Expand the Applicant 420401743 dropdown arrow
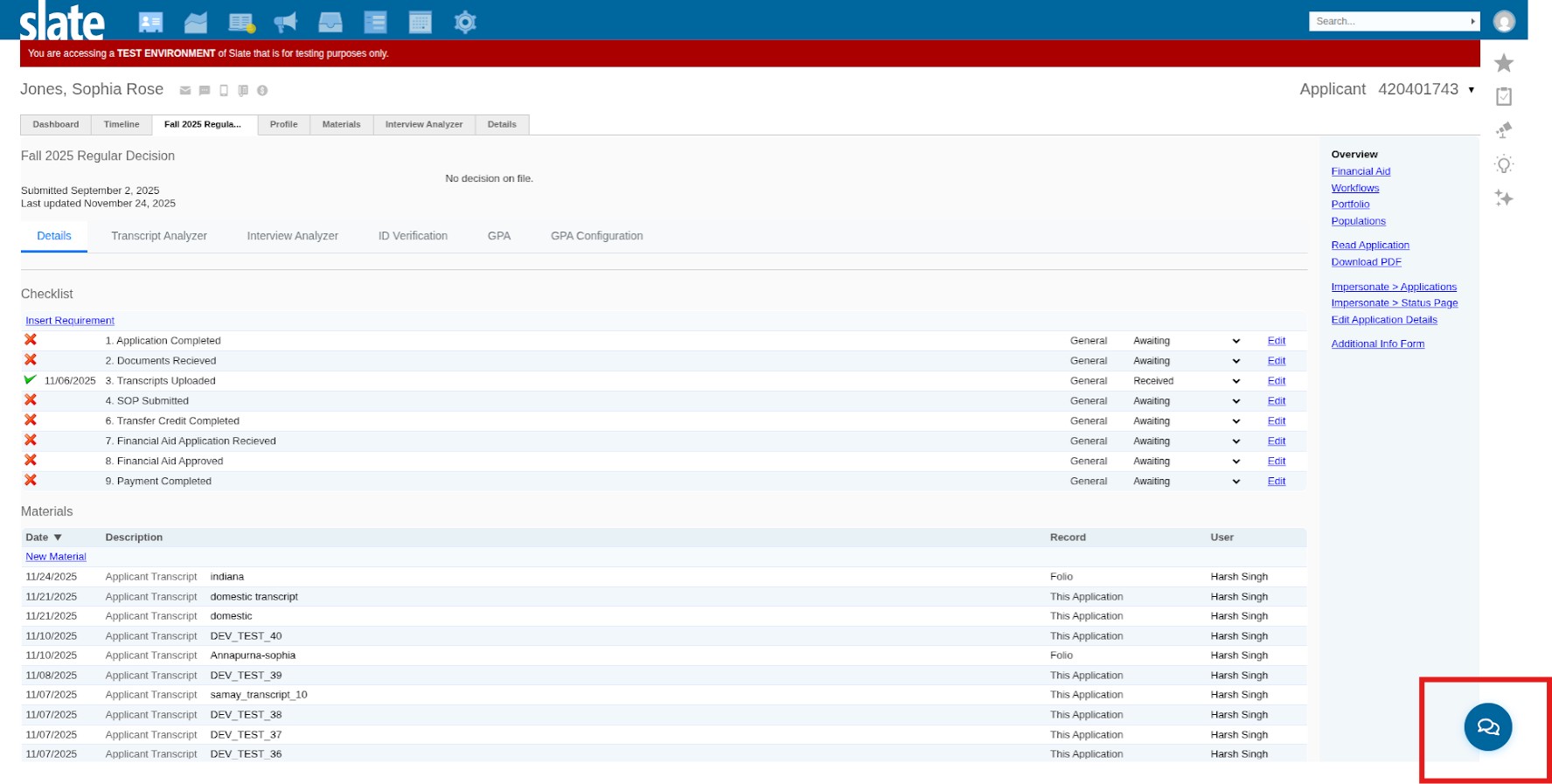 click(1472, 90)
